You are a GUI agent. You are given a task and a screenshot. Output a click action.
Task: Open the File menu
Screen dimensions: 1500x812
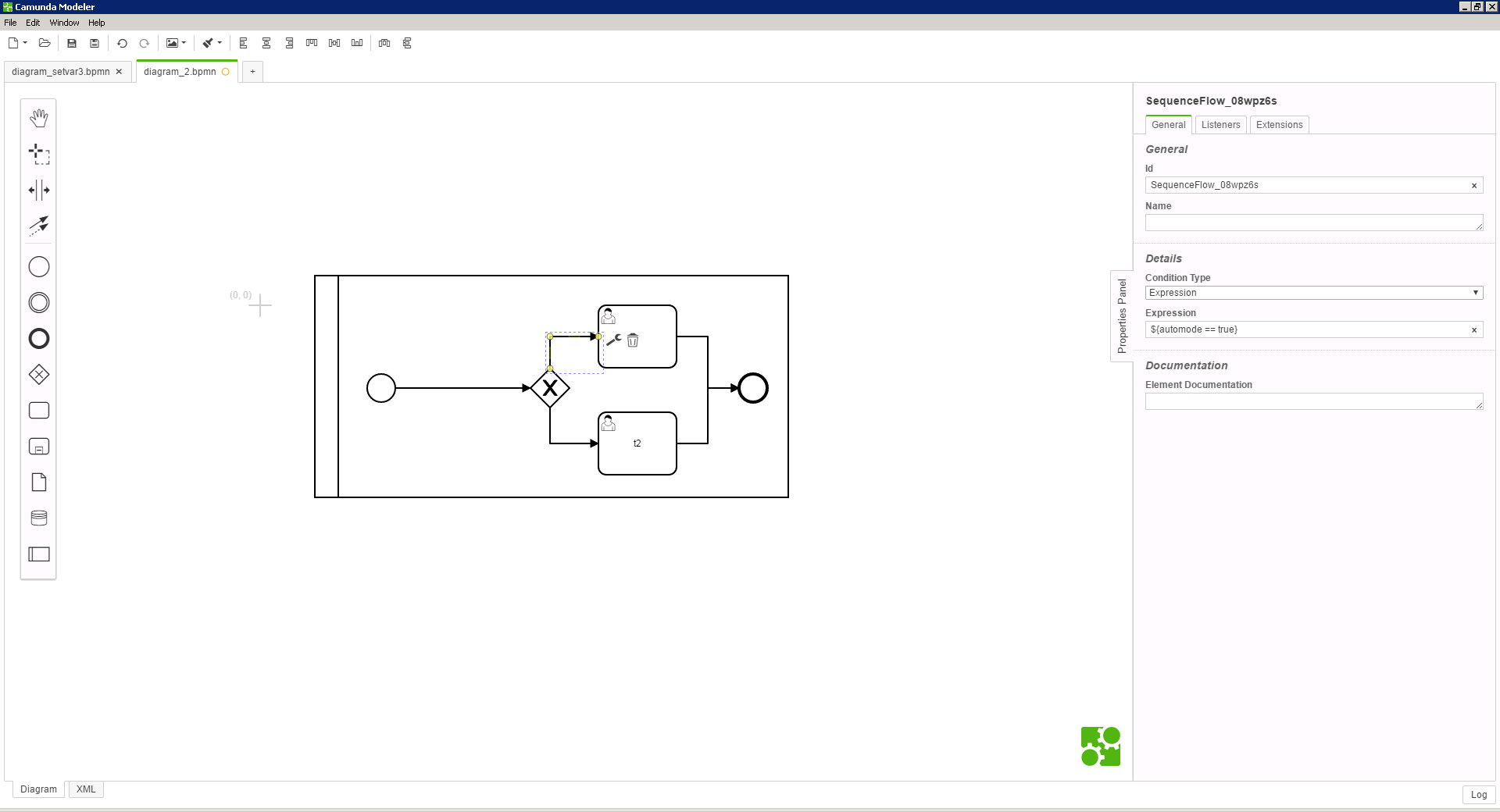[10, 23]
